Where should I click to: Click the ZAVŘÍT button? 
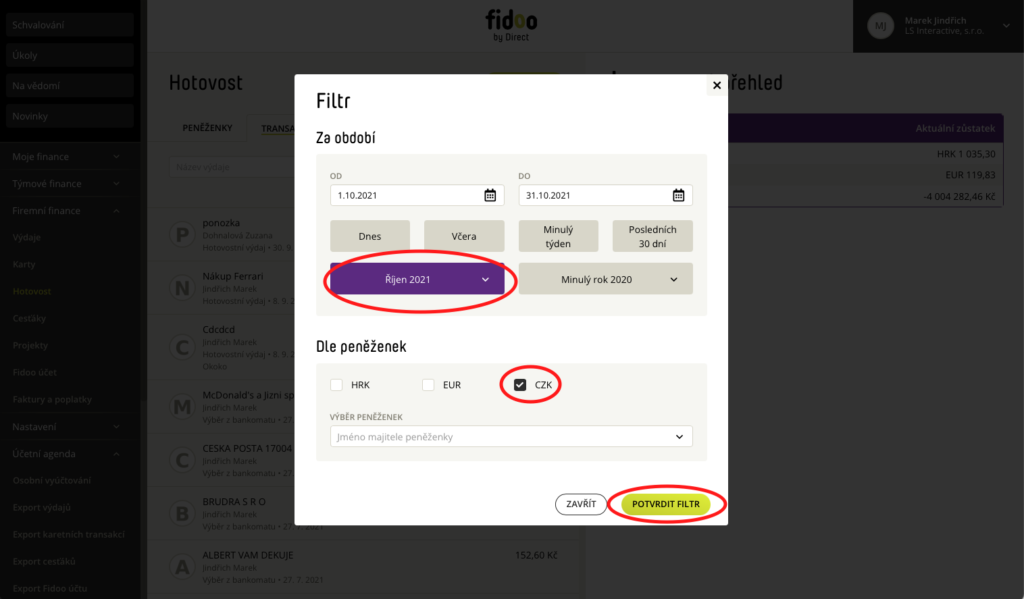point(581,504)
